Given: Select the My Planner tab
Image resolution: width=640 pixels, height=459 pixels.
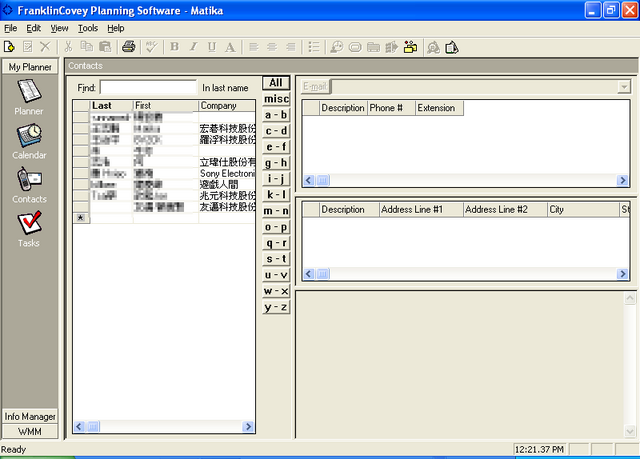Looking at the screenshot, I should pos(30,67).
